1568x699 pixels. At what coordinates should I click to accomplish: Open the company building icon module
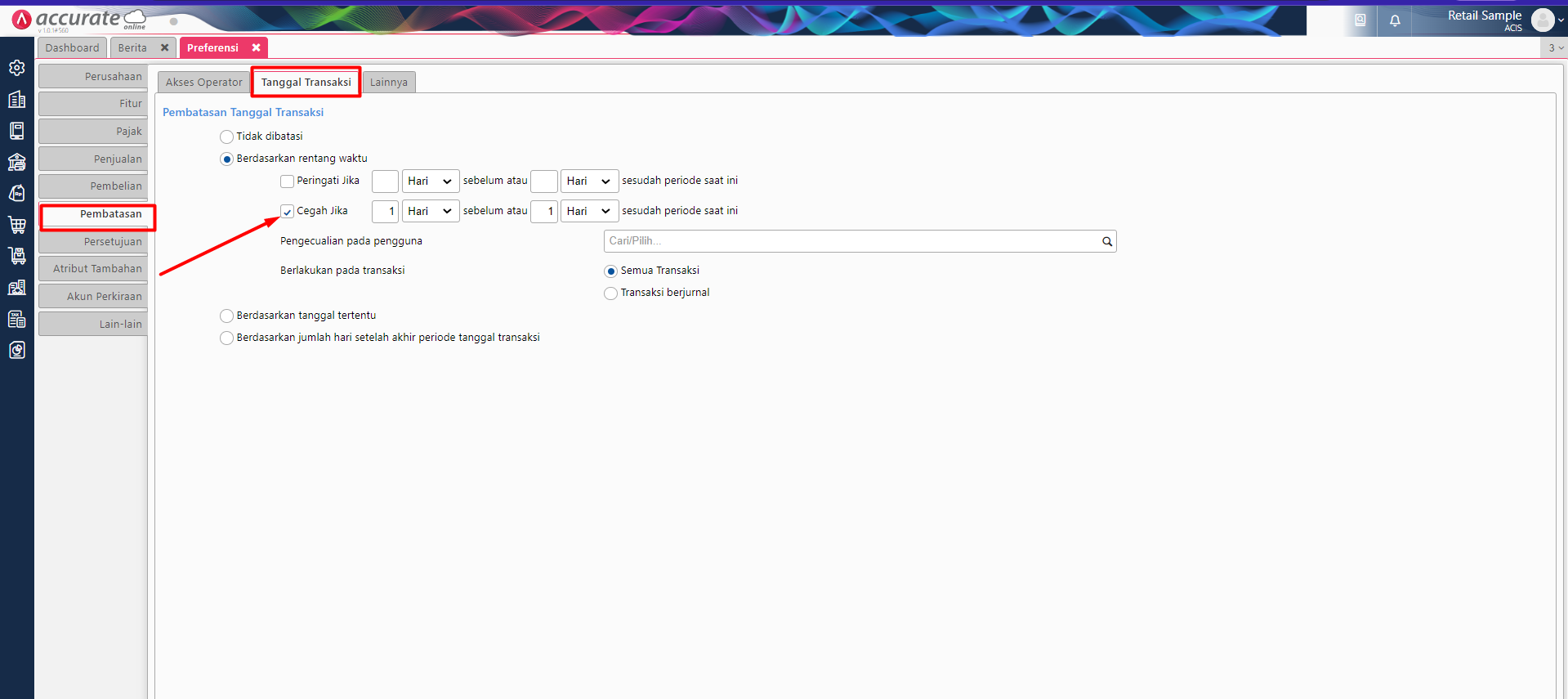(x=16, y=99)
